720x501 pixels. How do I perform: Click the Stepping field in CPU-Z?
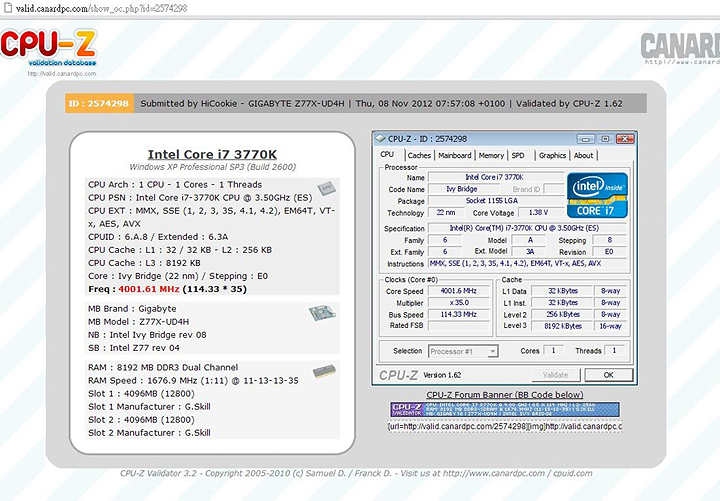tap(609, 240)
